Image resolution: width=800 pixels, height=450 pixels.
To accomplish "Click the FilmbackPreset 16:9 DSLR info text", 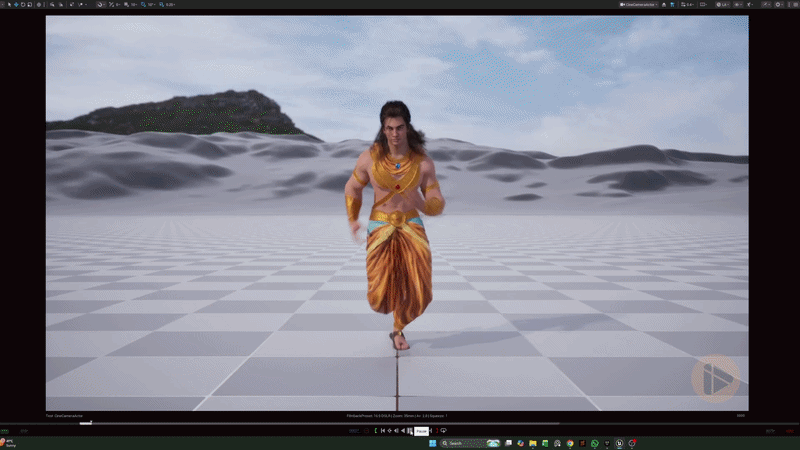I will point(397,416).
